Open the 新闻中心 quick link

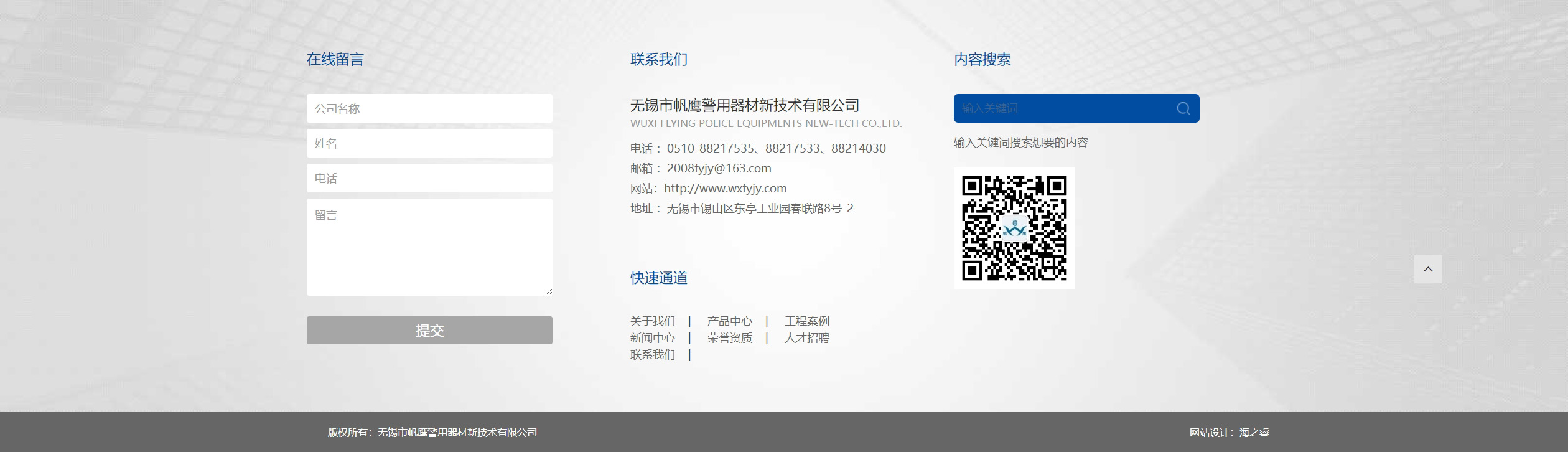pyautogui.click(x=653, y=338)
